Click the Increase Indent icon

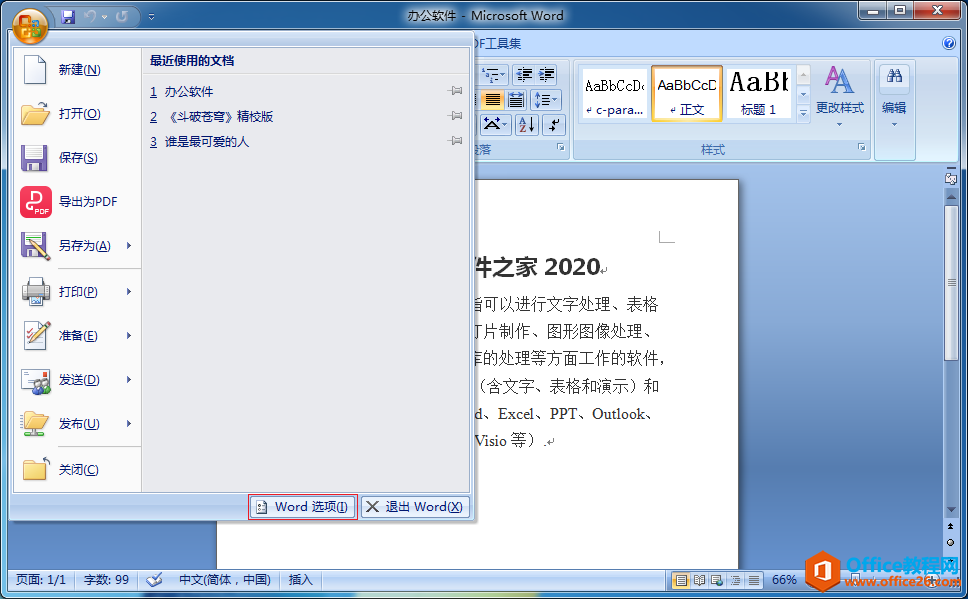(546, 75)
